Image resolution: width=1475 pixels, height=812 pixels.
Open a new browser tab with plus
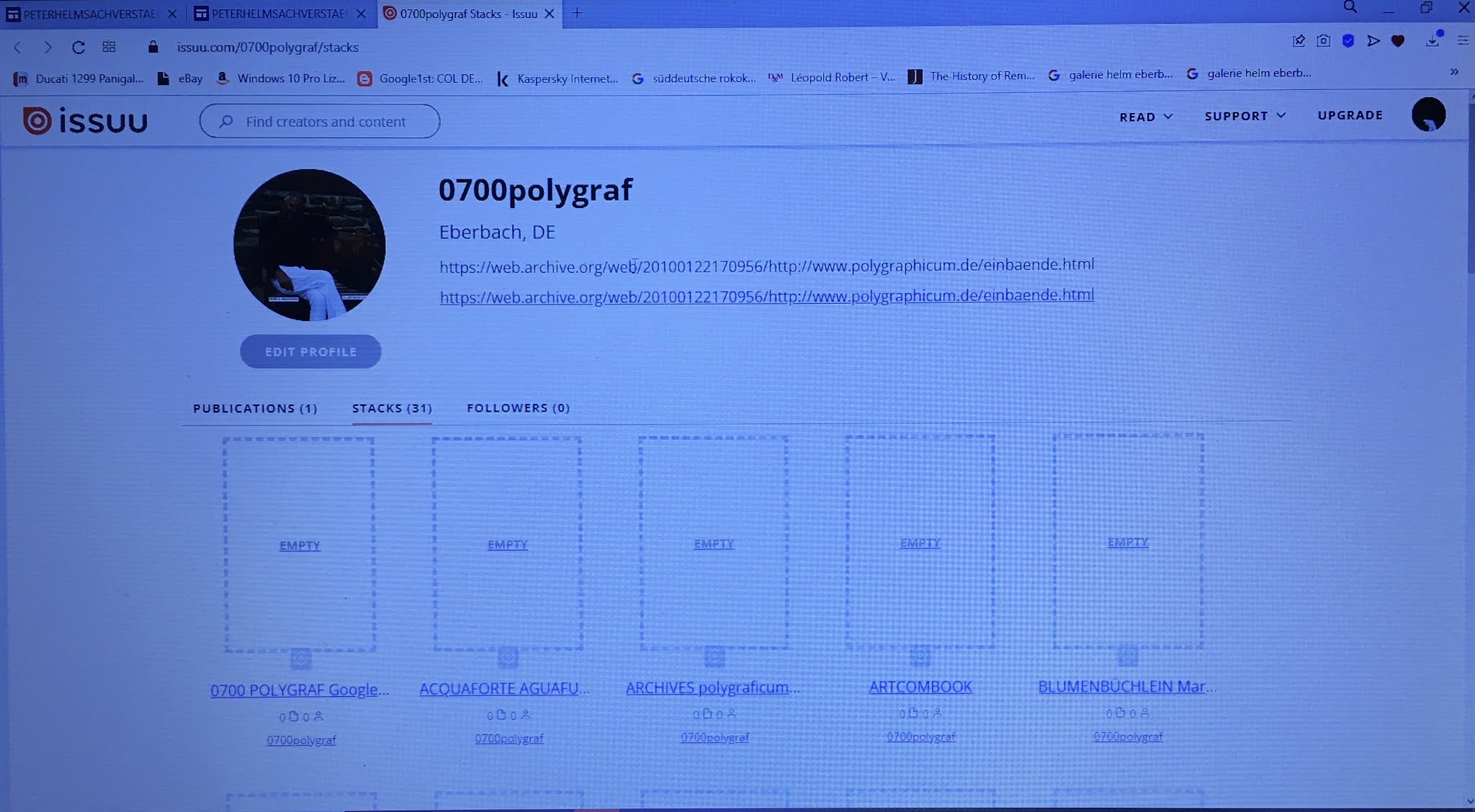576,13
